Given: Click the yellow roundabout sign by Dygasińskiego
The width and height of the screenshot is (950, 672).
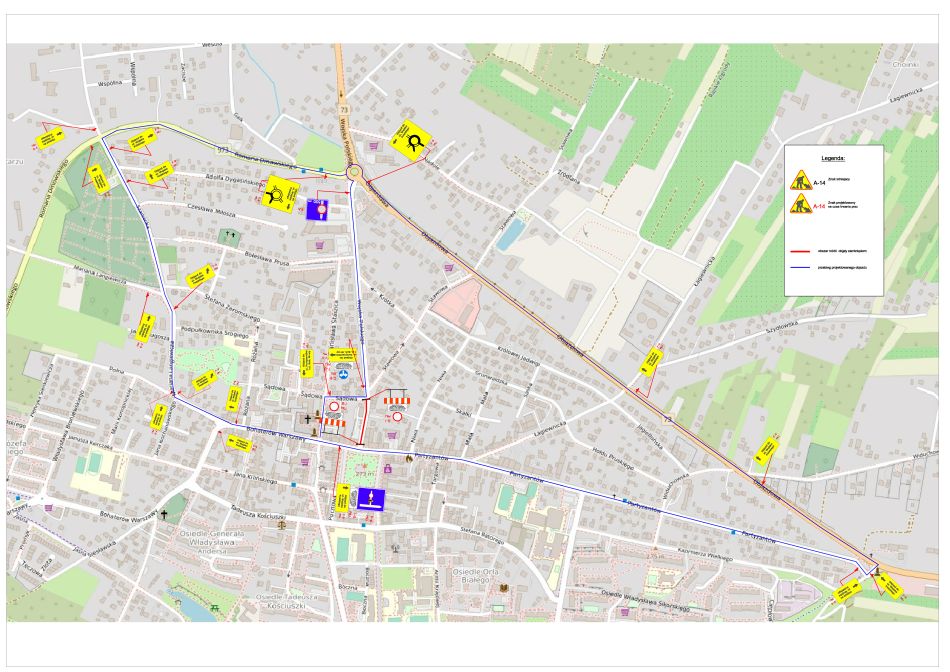Looking at the screenshot, I should click(280, 194).
